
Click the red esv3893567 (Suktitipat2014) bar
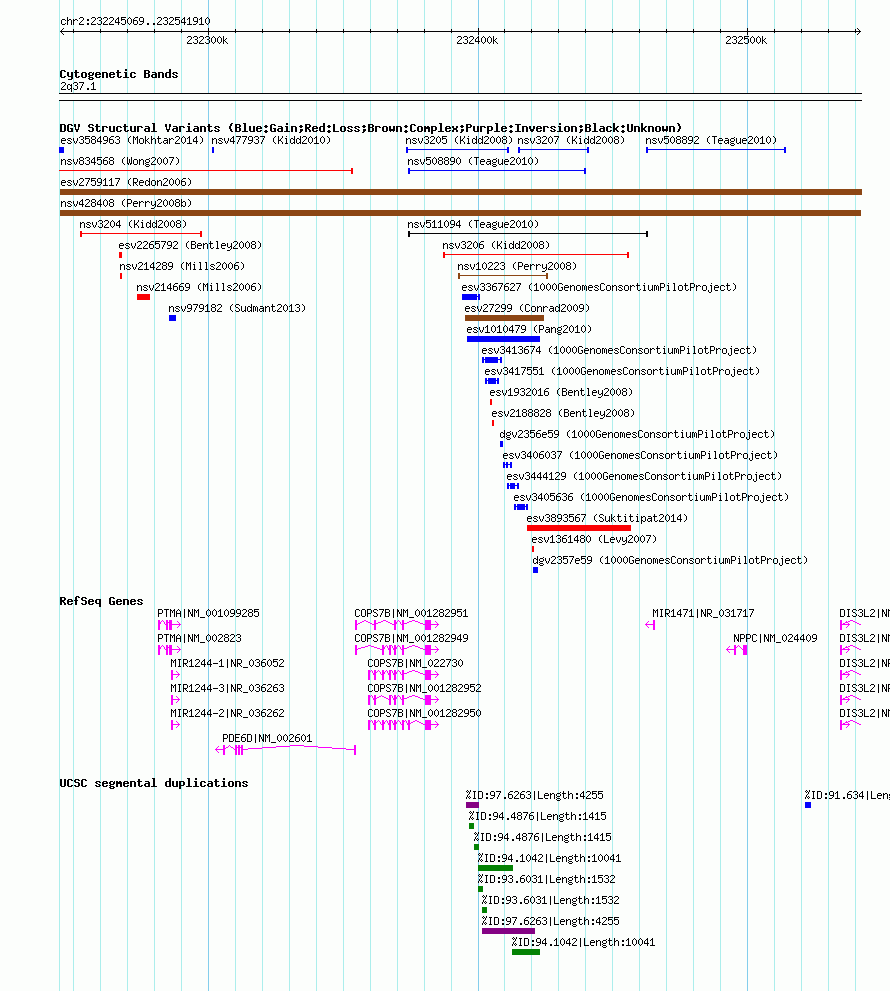click(x=579, y=528)
